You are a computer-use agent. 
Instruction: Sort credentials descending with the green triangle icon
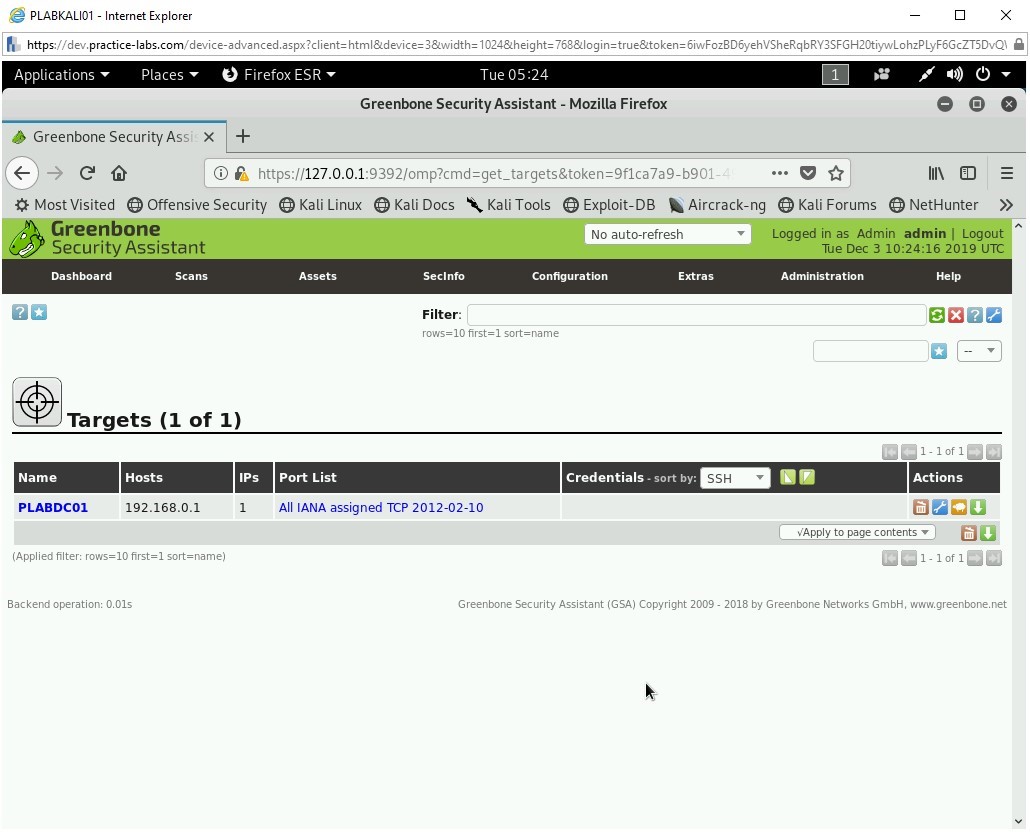pos(807,477)
